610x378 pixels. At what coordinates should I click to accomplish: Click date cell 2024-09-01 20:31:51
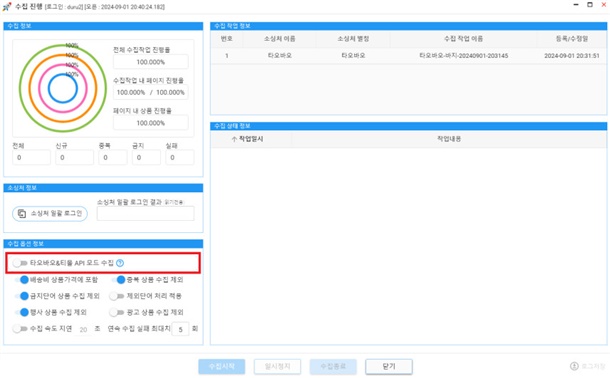click(x=571, y=56)
